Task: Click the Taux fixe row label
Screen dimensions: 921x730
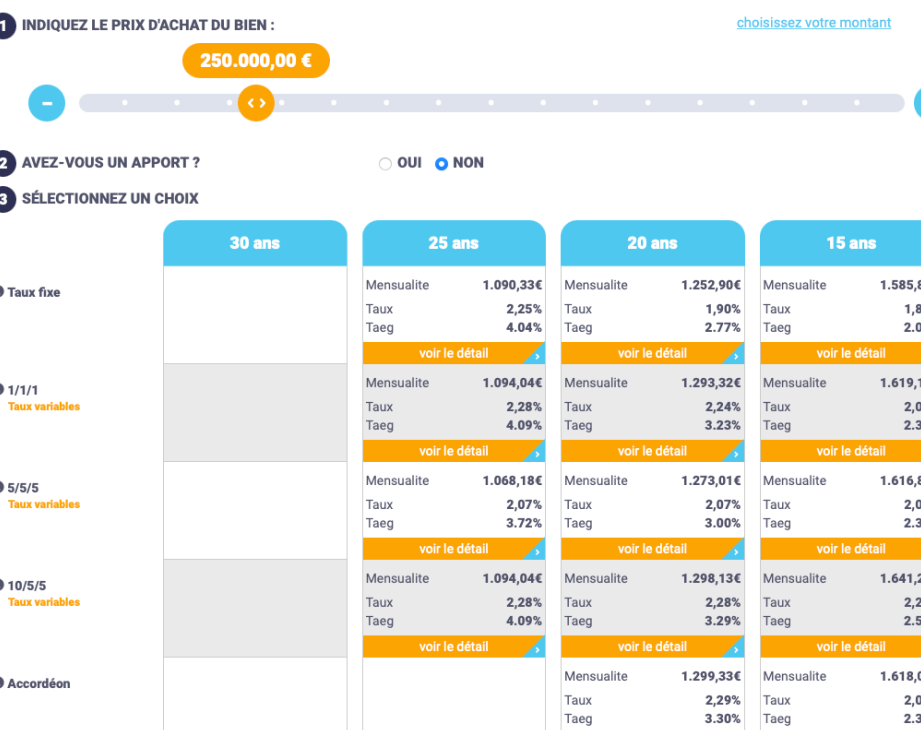Action: coord(34,293)
